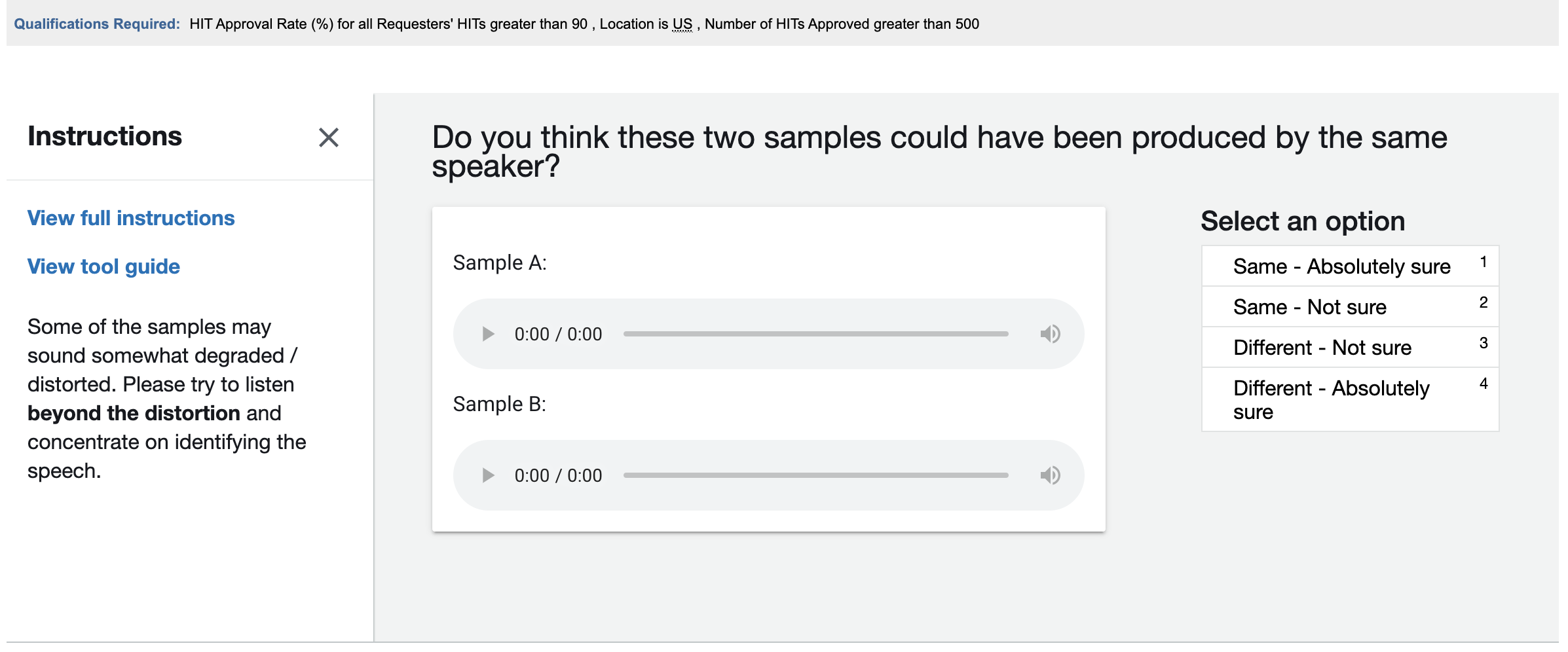The height and width of the screenshot is (652, 1568).
Task: Open the View full instructions link
Action: (131, 218)
